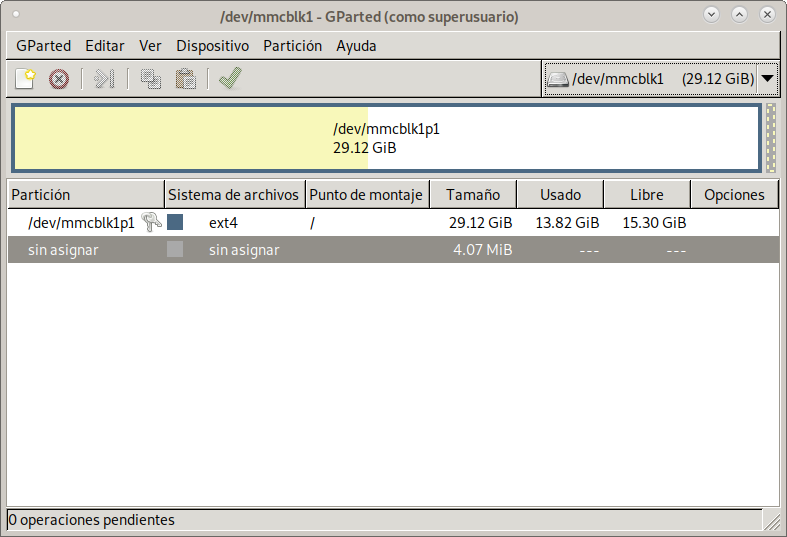Image resolution: width=787 pixels, height=537 pixels.
Task: Open the Partición menu
Action: tap(293, 46)
